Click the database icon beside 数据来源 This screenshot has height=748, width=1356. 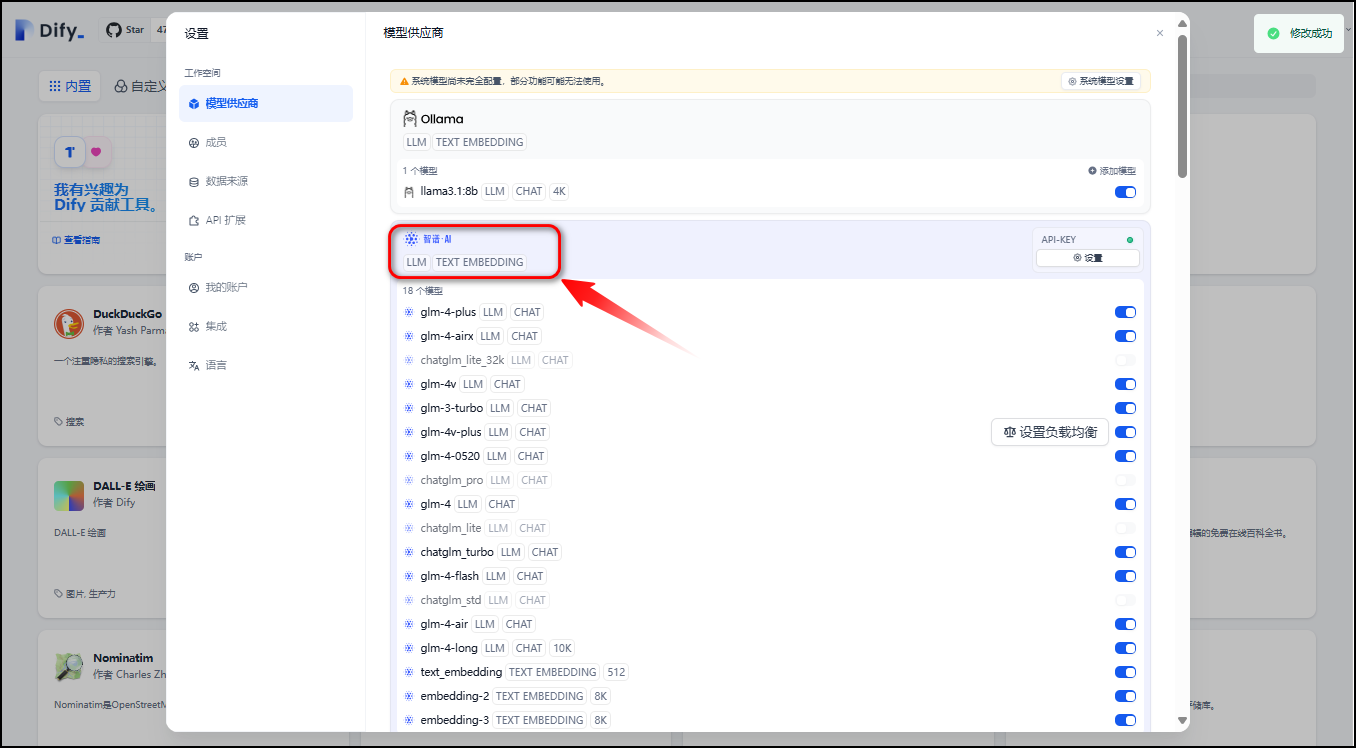pos(194,182)
